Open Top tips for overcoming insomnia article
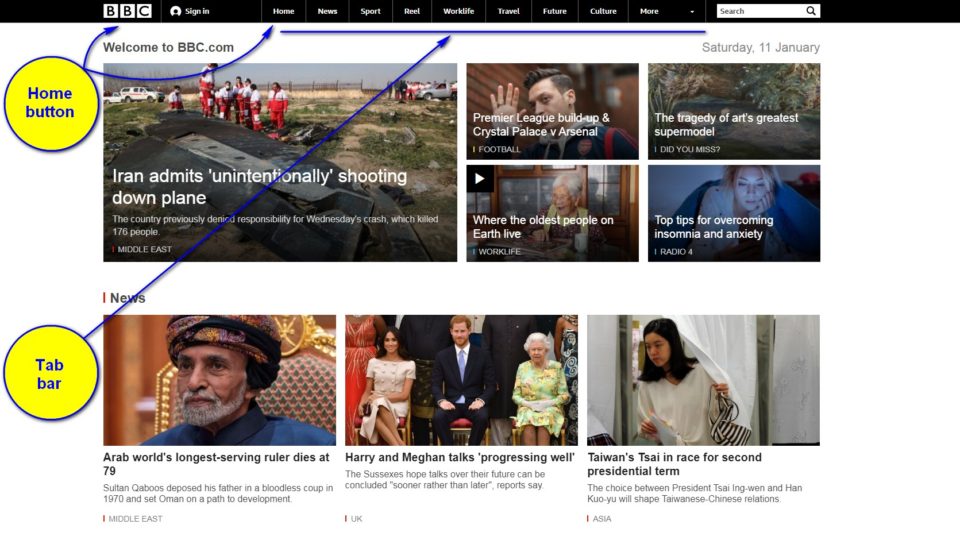Viewport: 960px width, 540px height. click(713, 227)
